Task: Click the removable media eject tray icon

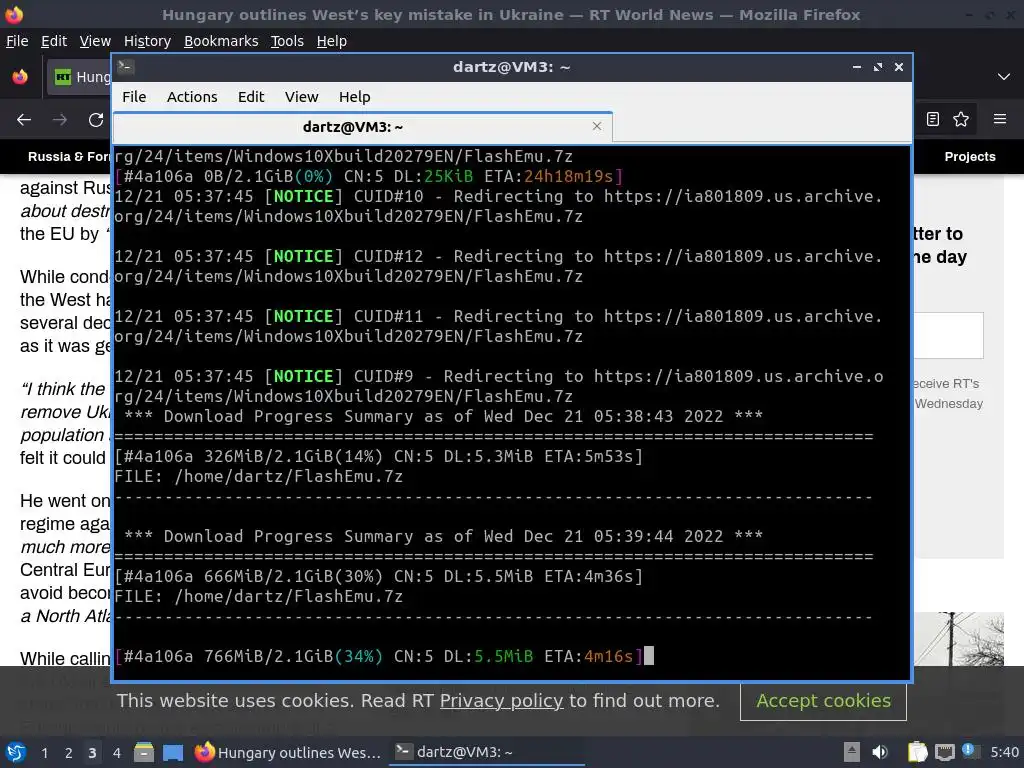Action: click(x=852, y=752)
